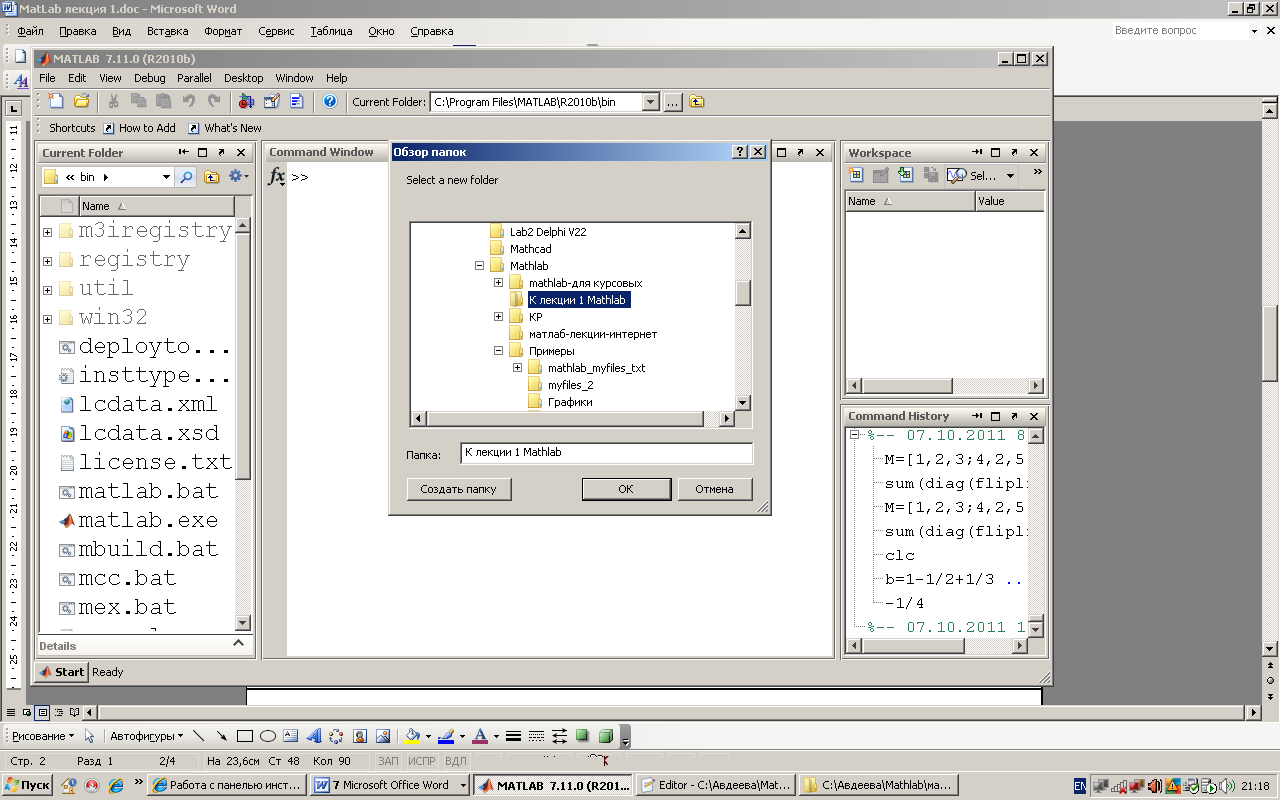The image size is (1280, 800).
Task: Click the Open File icon in MATLAB toolbar
Action: [x=82, y=101]
